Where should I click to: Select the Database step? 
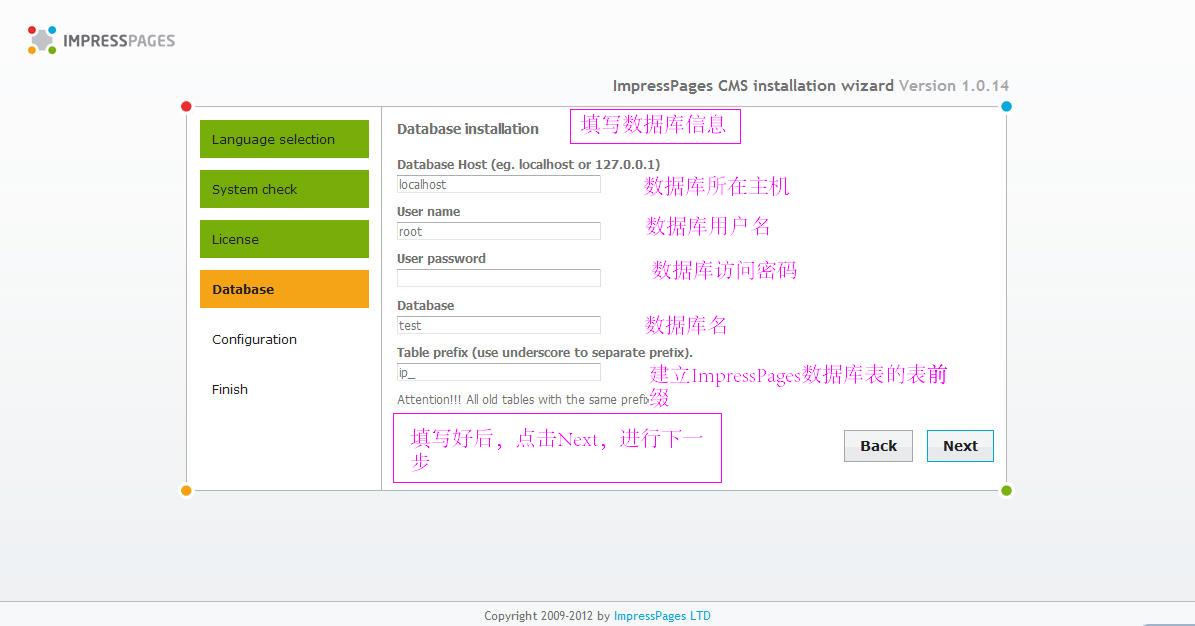click(x=284, y=289)
